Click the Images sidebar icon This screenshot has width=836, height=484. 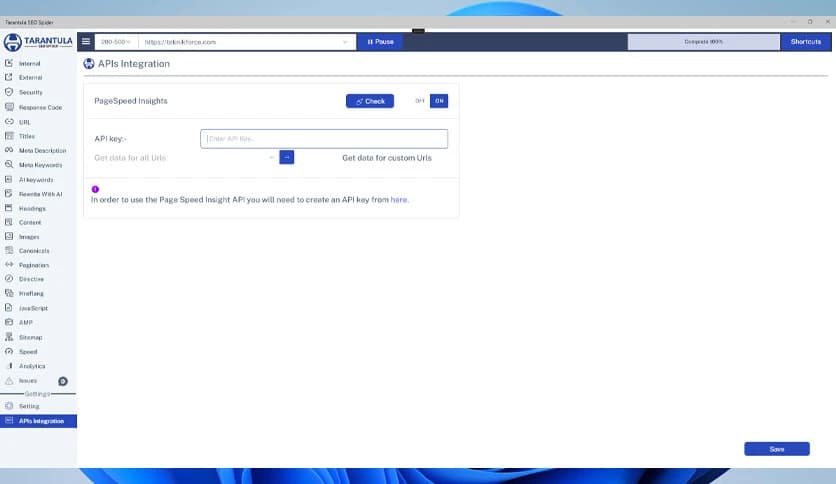click(9, 236)
